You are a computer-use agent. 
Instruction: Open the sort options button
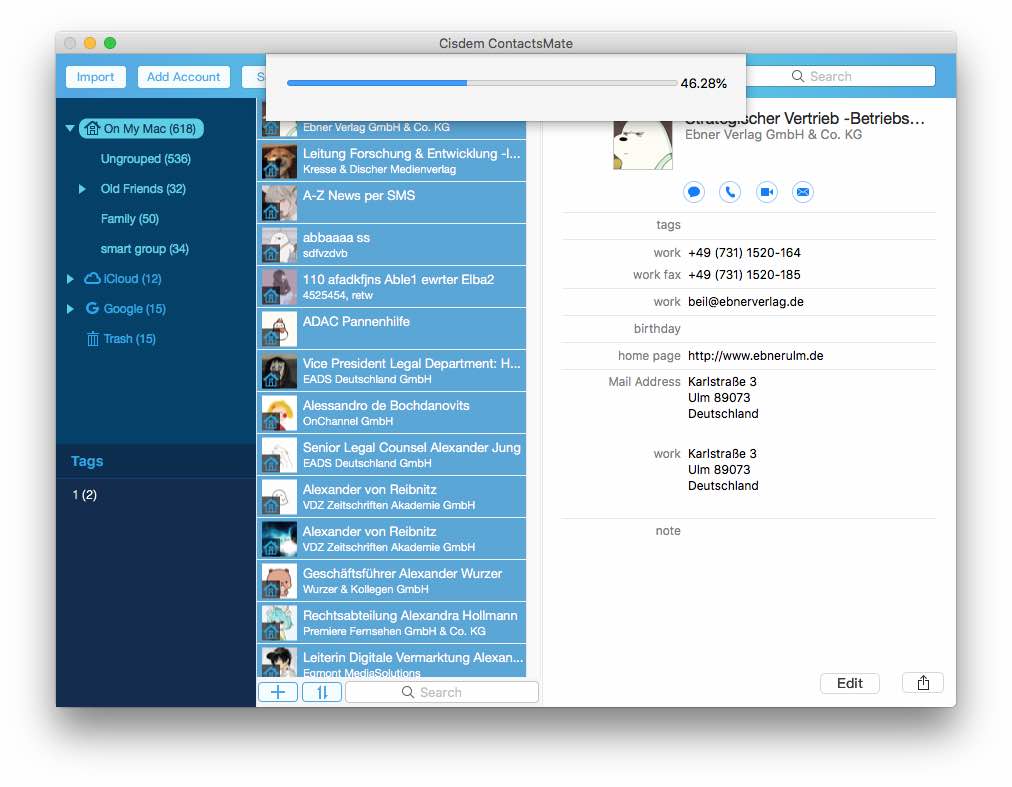[322, 692]
